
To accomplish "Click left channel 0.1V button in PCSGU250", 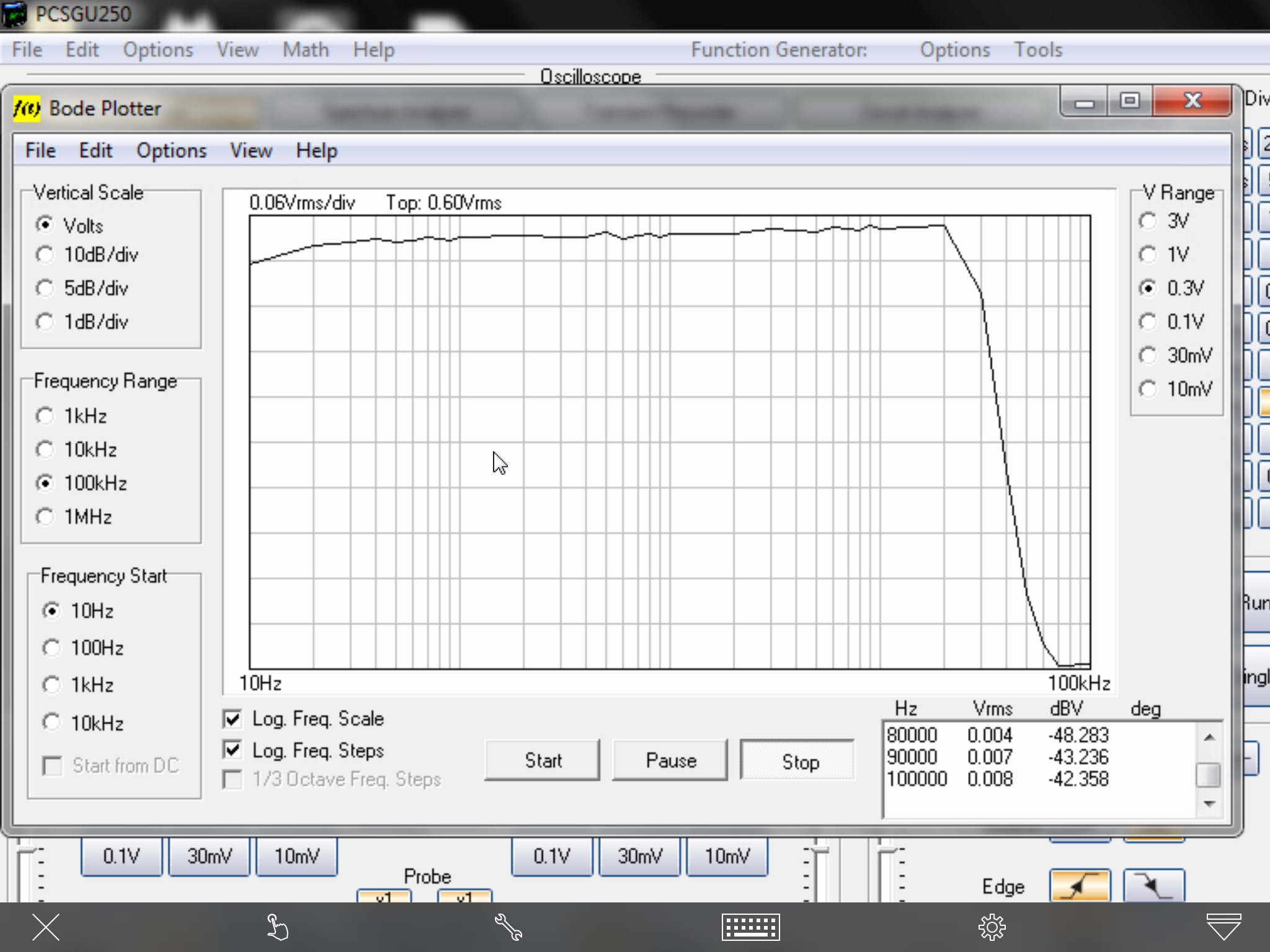I will tap(122, 857).
